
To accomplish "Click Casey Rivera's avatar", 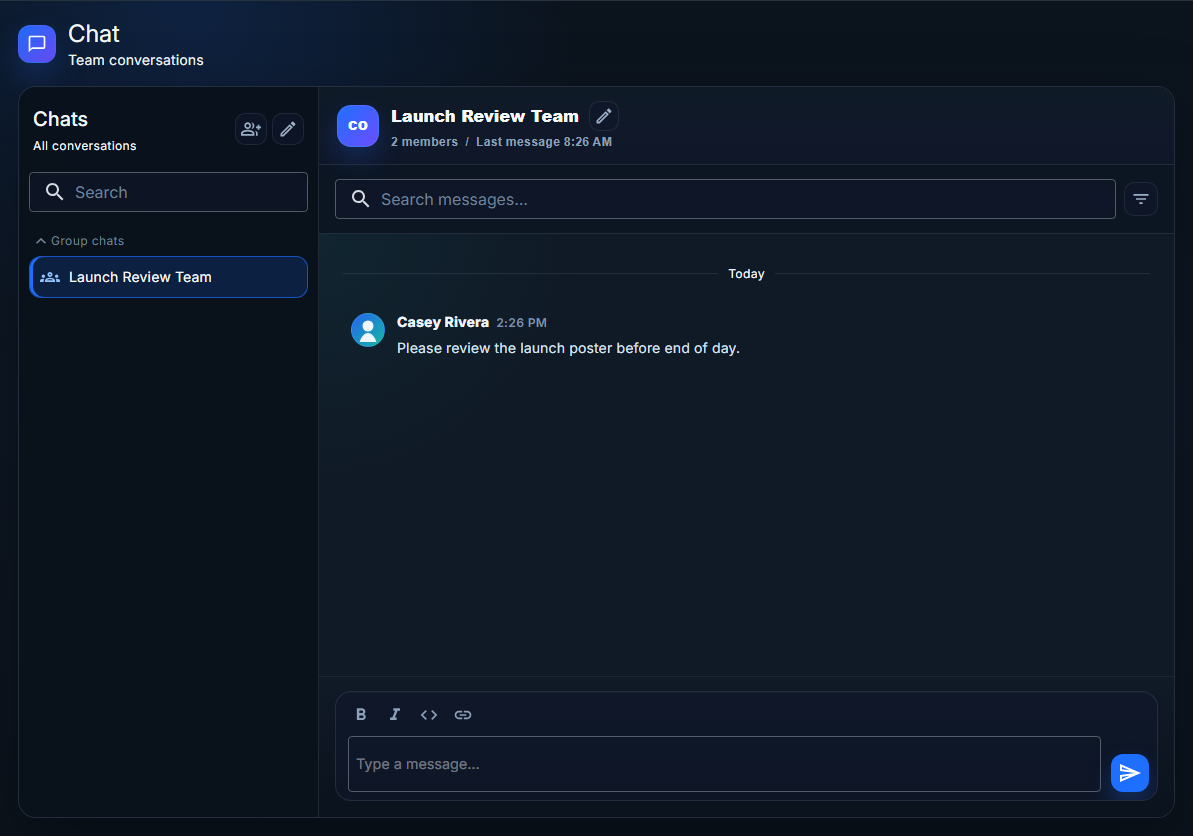I will [367, 330].
